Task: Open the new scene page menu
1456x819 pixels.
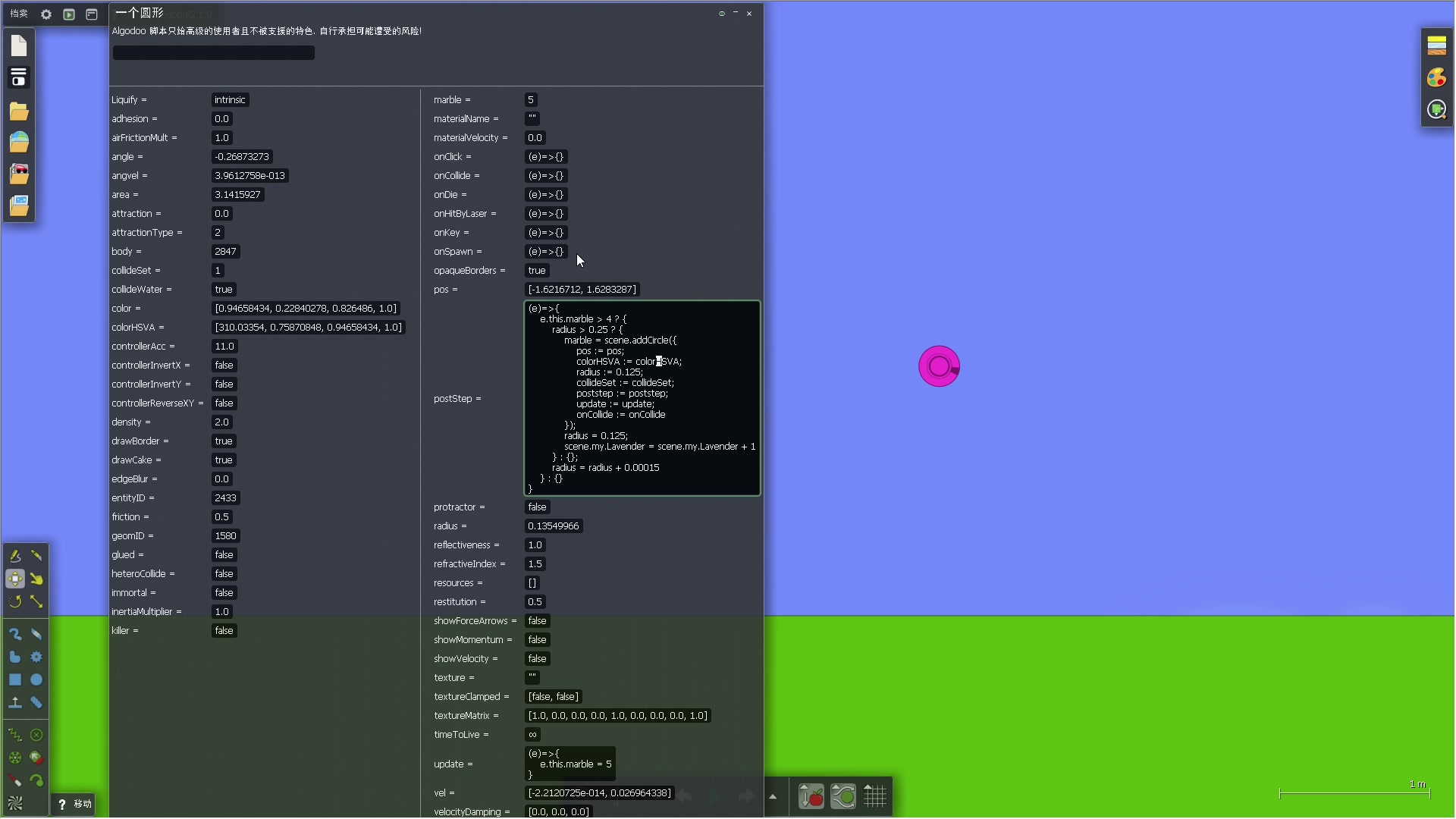Action: click(19, 46)
